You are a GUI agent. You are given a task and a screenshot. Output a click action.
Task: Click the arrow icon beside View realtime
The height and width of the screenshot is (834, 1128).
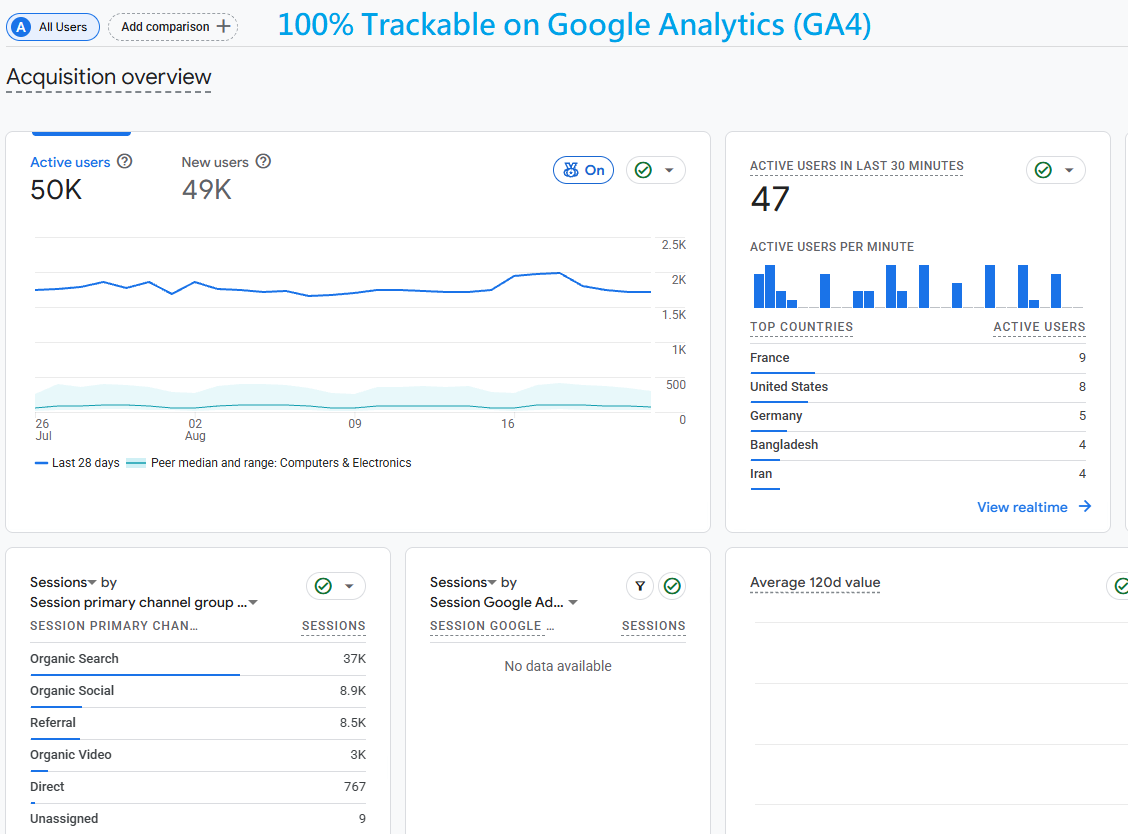click(1085, 507)
